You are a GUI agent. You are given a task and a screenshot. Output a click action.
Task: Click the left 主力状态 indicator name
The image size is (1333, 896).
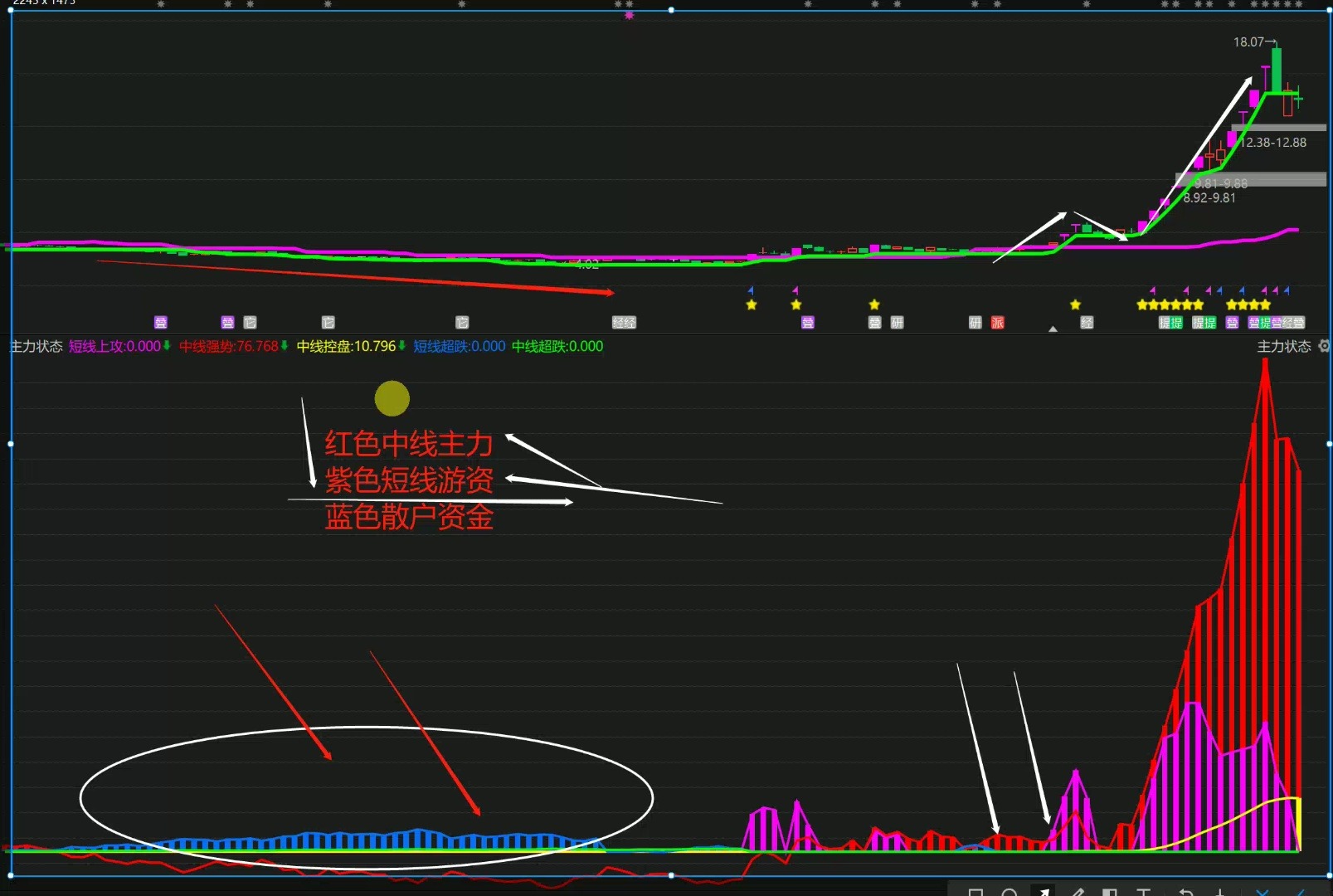coord(36,346)
